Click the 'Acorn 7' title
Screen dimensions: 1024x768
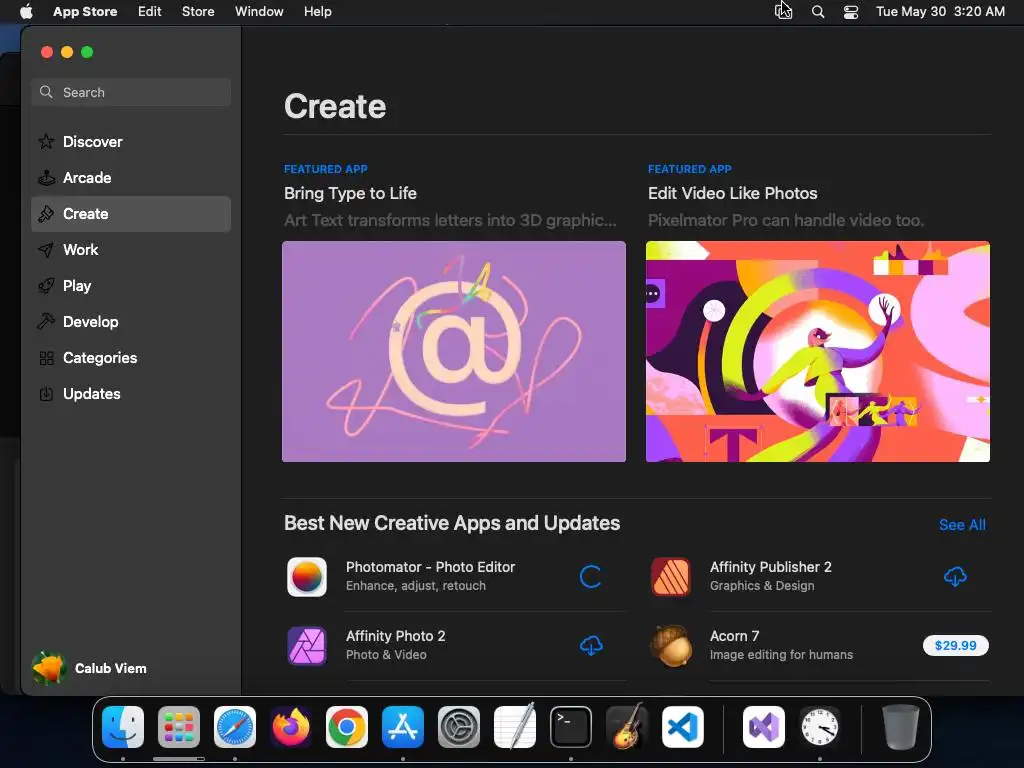tap(735, 635)
